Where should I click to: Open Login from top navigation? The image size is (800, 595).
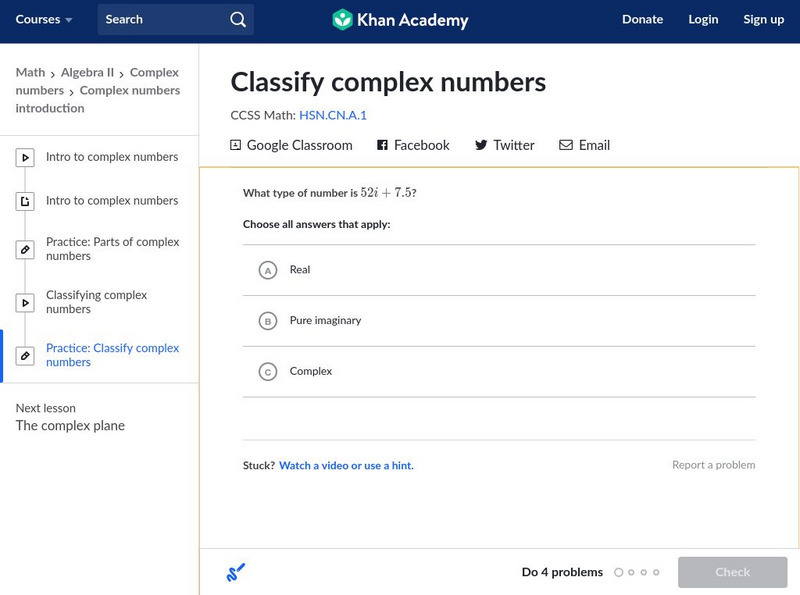point(703,20)
